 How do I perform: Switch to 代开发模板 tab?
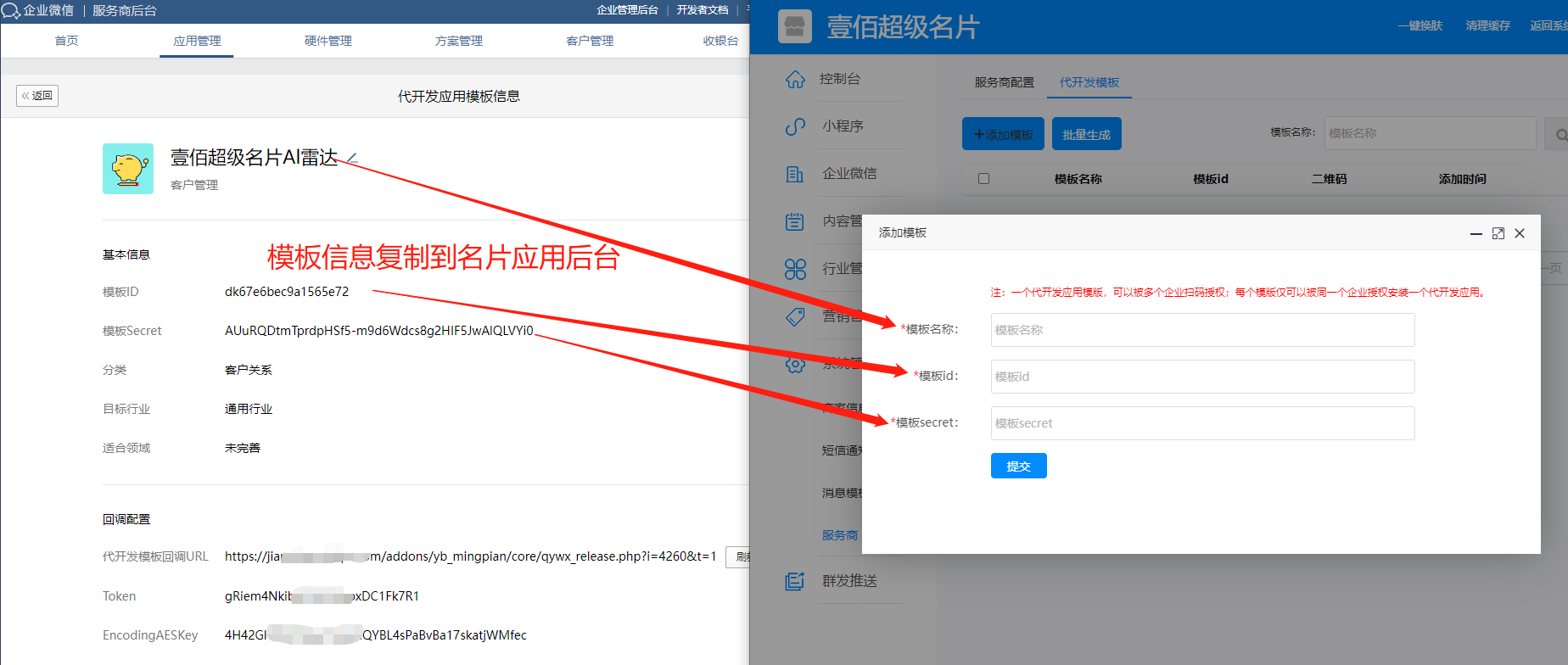(1089, 82)
